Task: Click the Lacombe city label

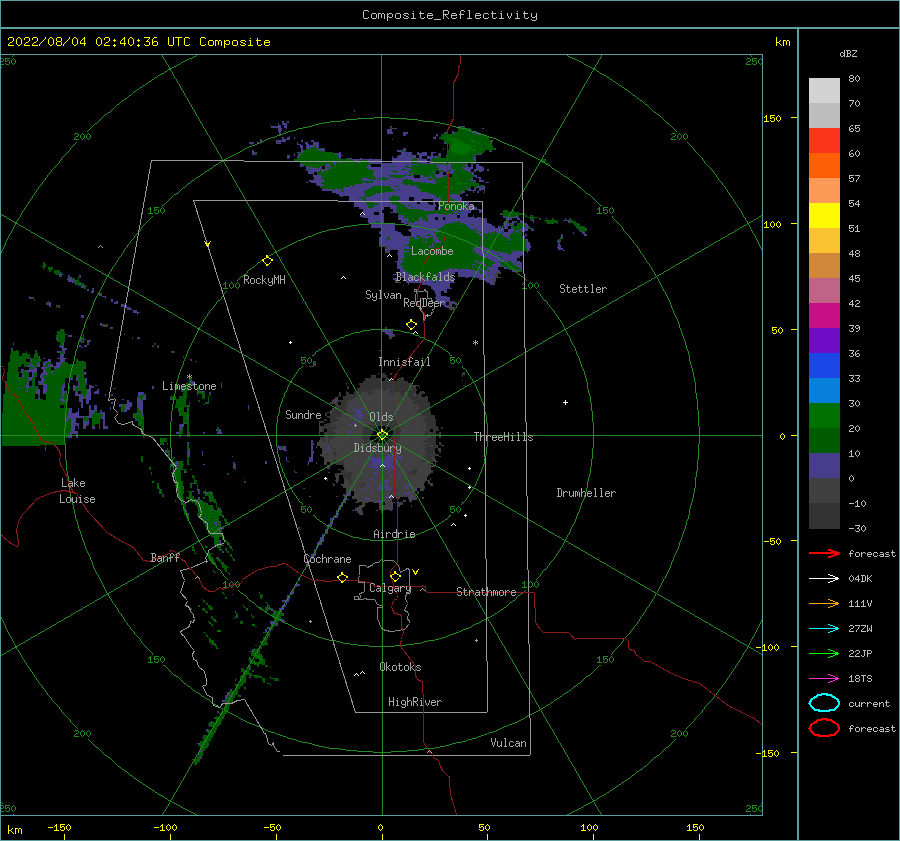Action: tap(432, 251)
